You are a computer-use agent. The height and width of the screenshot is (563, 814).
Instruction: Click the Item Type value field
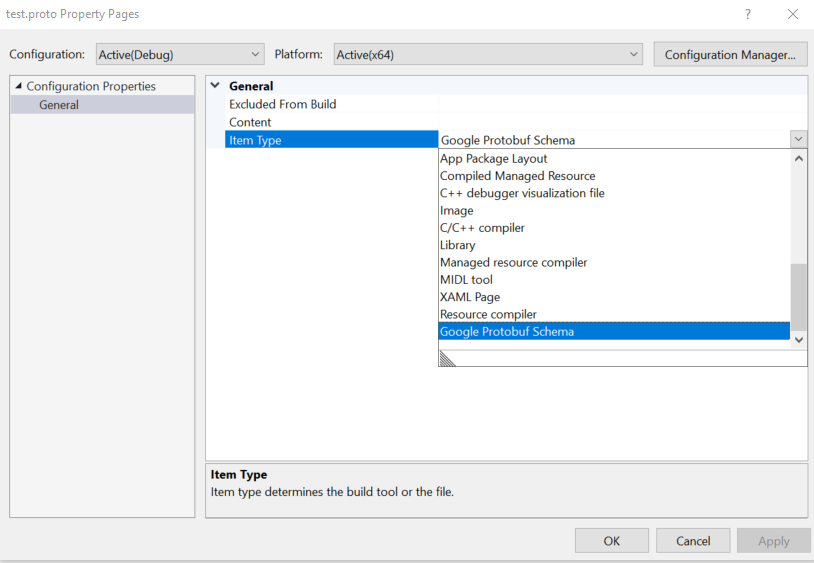615,140
